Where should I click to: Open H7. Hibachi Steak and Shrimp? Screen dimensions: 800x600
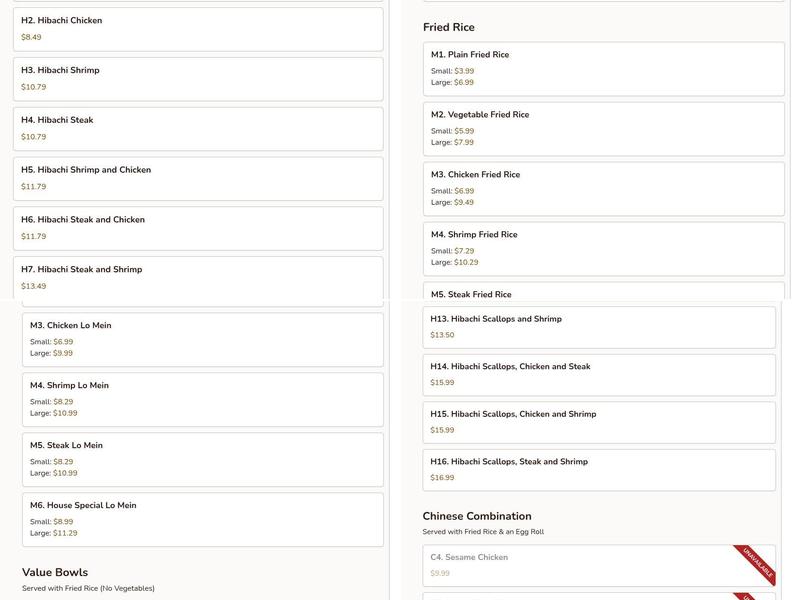pos(197,278)
